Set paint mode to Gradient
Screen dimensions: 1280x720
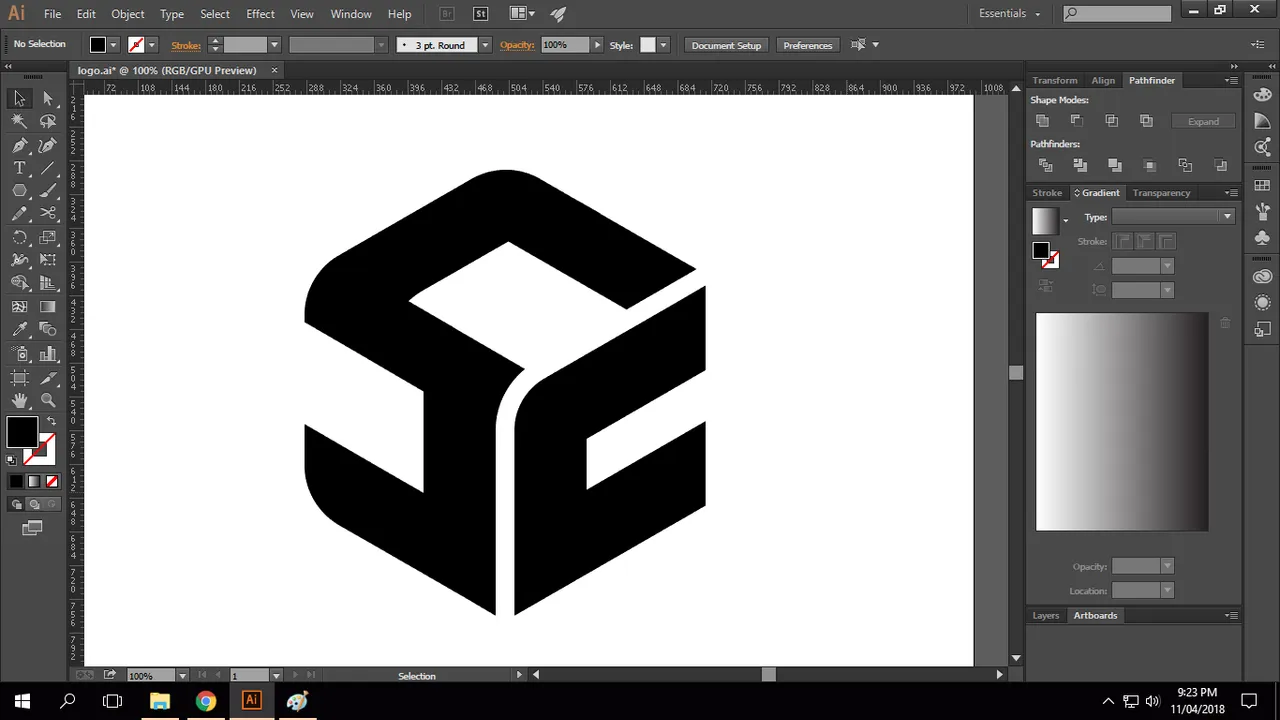click(x=34, y=482)
